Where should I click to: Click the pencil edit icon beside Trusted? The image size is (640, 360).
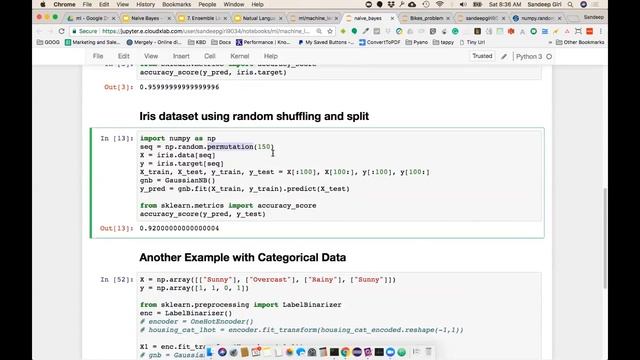(x=504, y=56)
